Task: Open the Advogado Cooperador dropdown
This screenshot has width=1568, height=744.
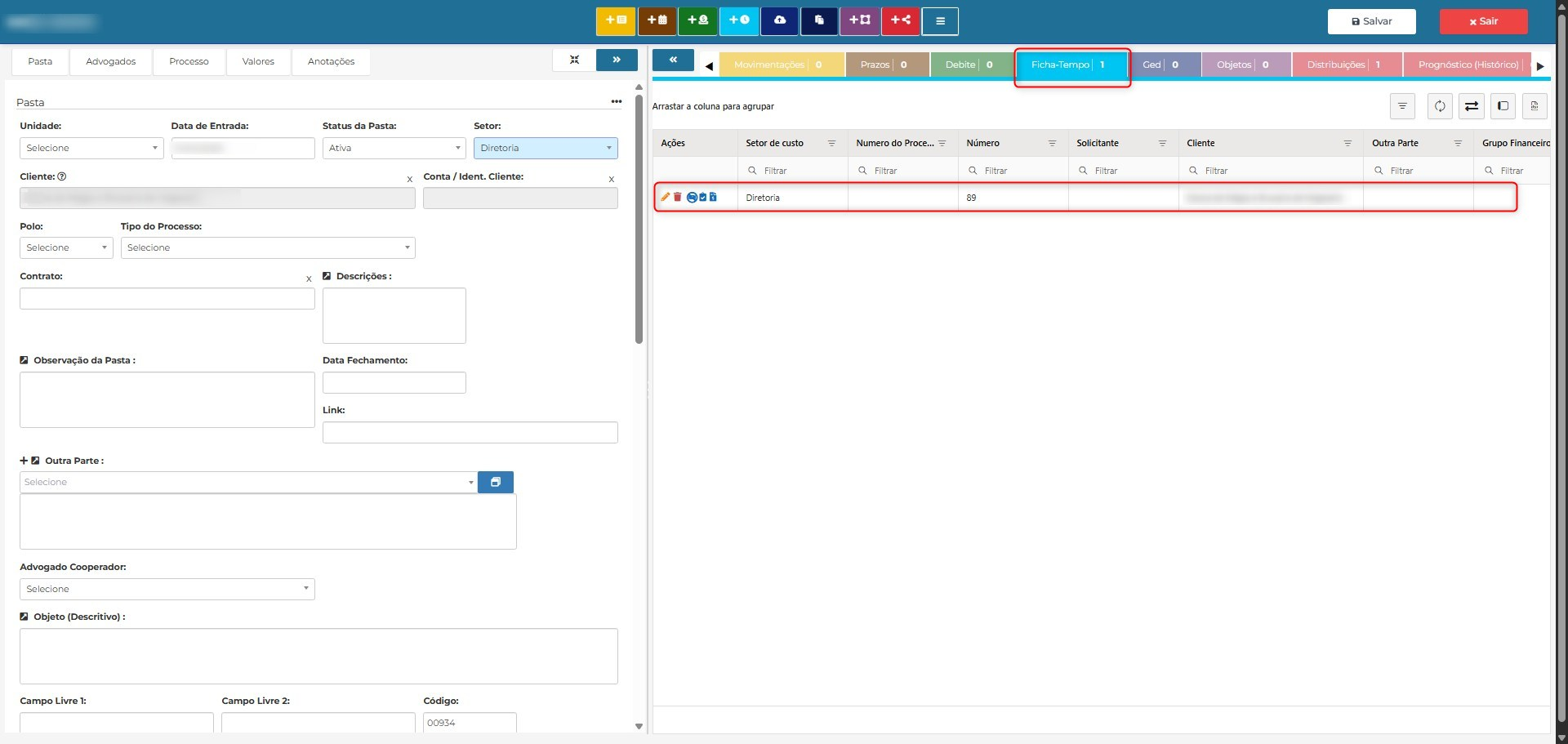Action: 167,589
